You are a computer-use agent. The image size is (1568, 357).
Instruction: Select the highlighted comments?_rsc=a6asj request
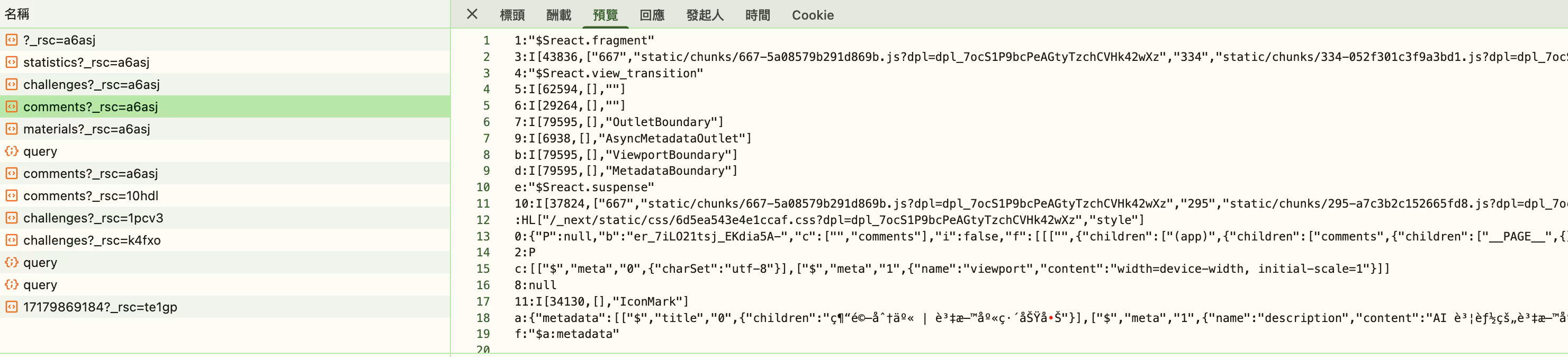pos(225,106)
